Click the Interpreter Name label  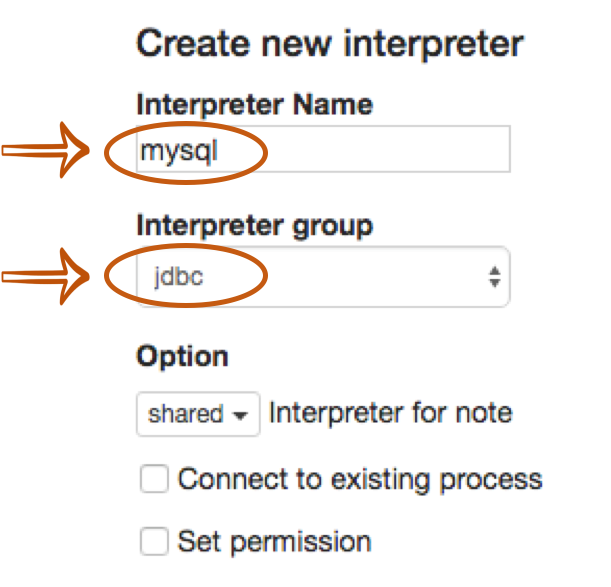coord(254,103)
